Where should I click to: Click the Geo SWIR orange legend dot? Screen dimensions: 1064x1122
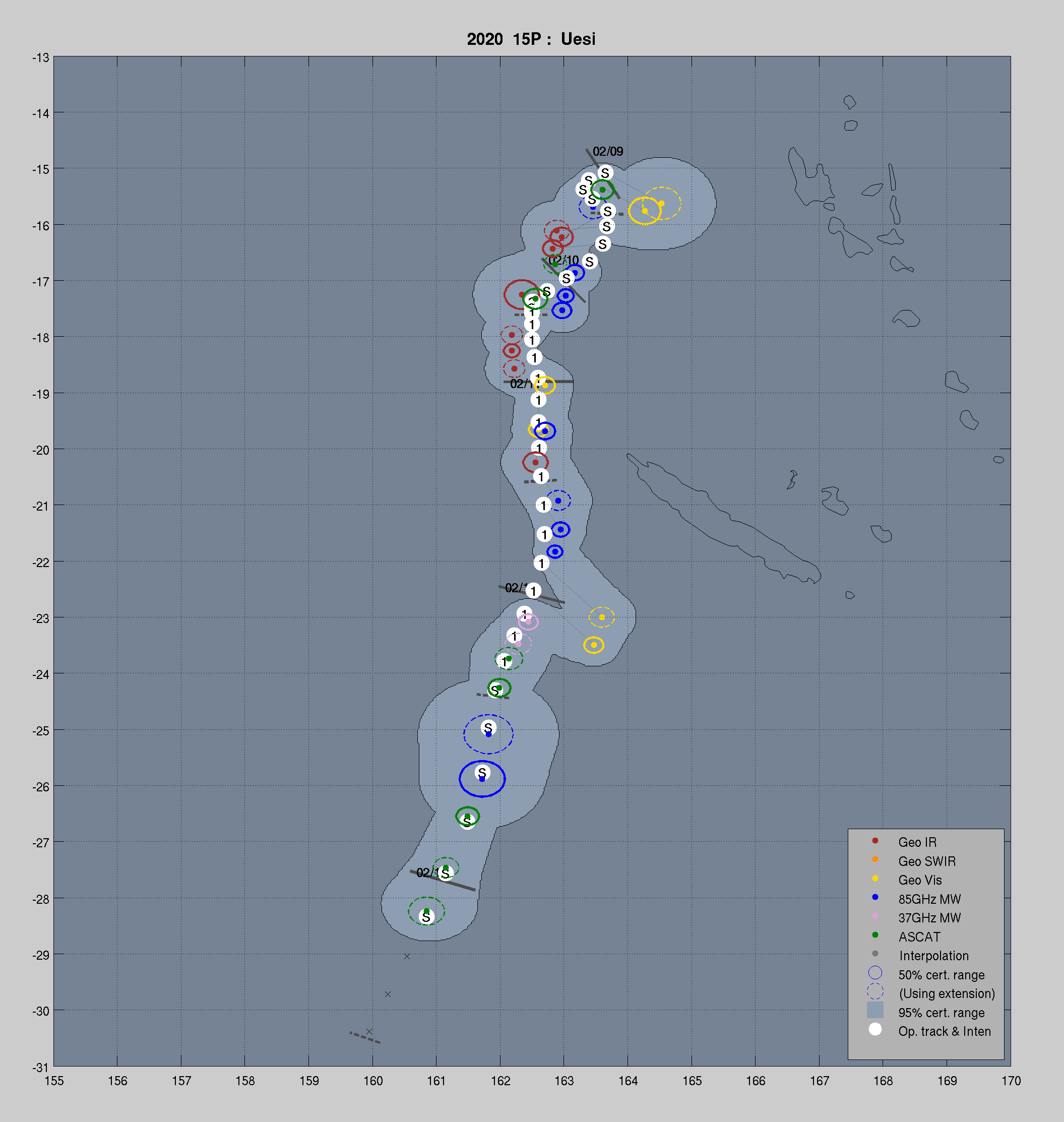(x=875, y=859)
